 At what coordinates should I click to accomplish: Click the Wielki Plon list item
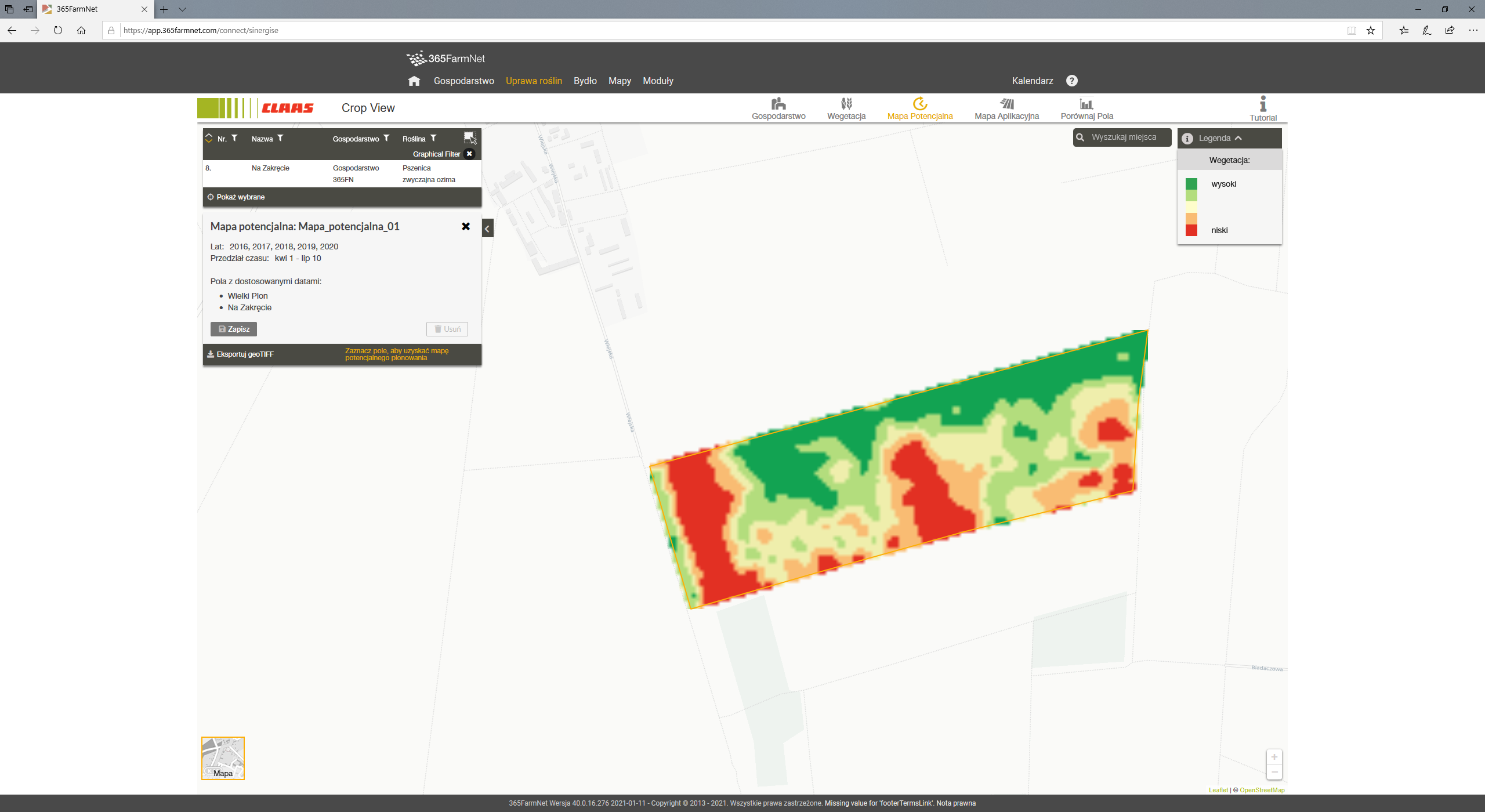[248, 296]
